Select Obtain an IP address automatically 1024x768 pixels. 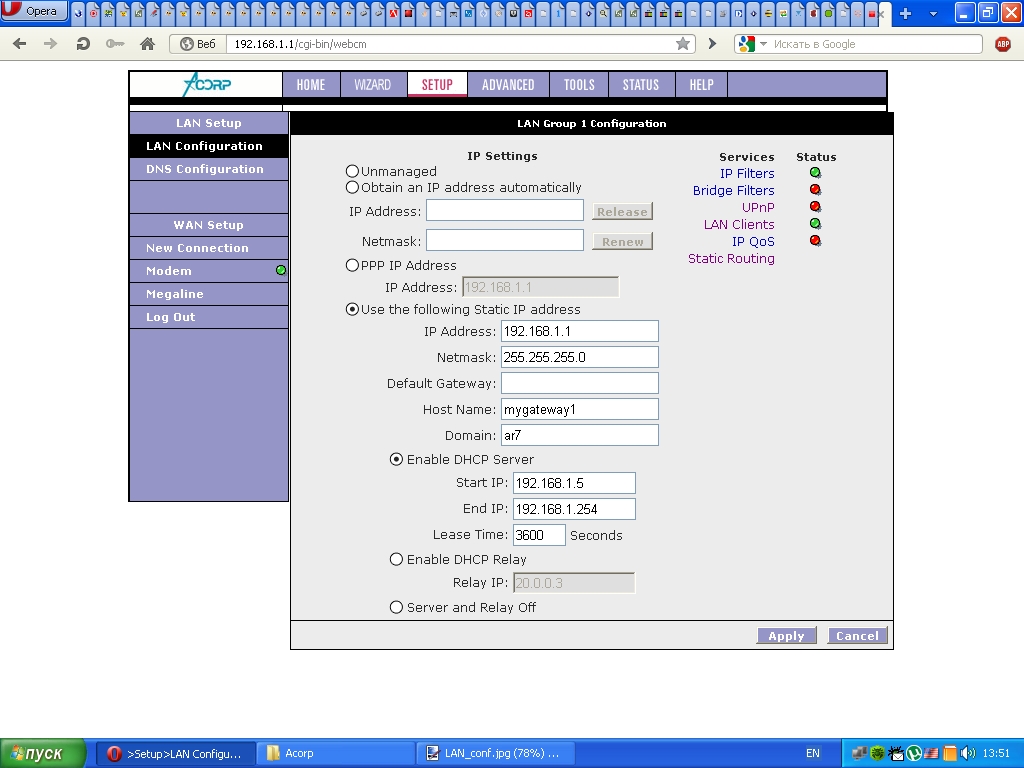pos(352,187)
